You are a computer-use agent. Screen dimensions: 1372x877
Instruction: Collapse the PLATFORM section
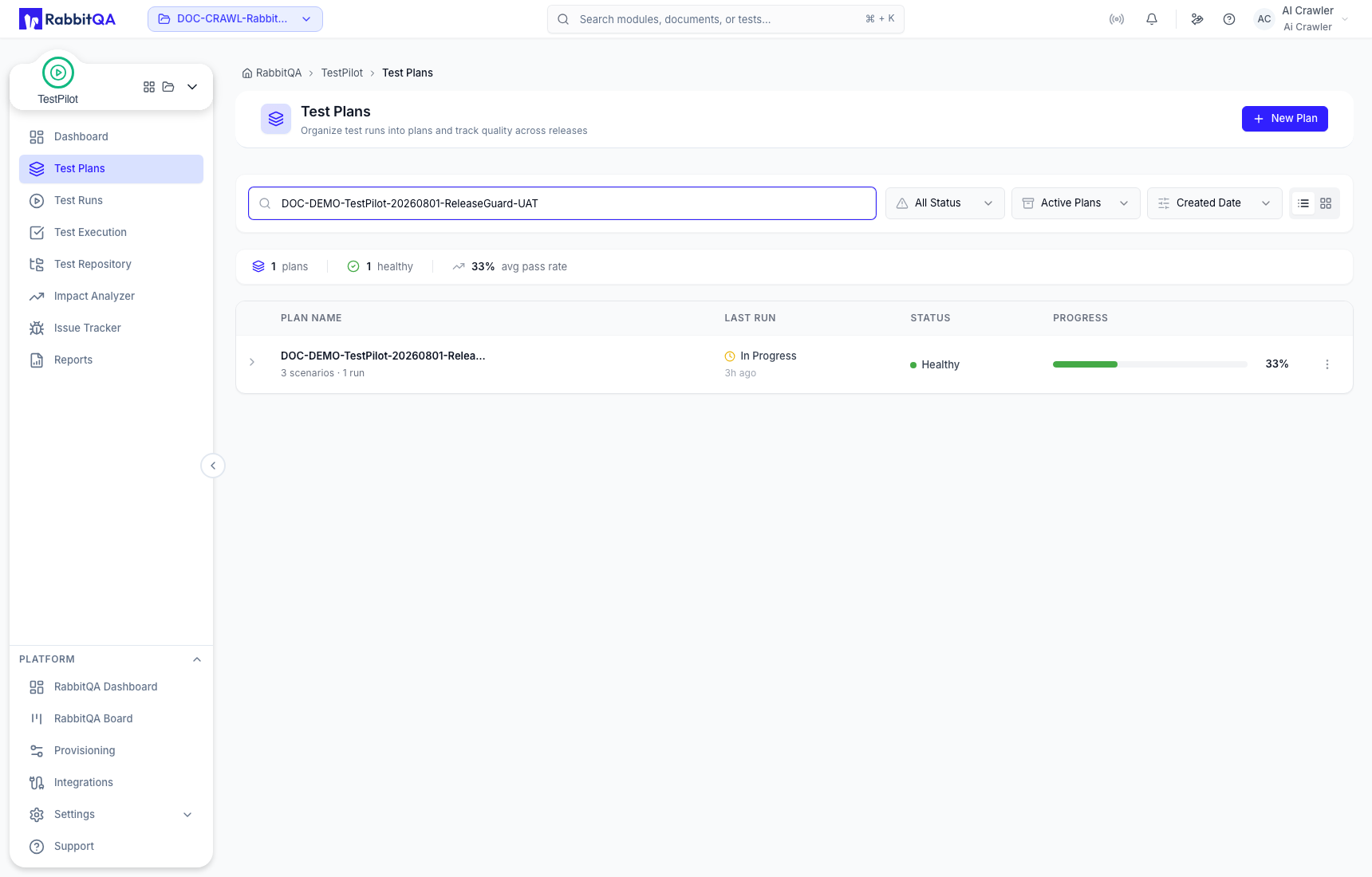pyautogui.click(x=197, y=659)
